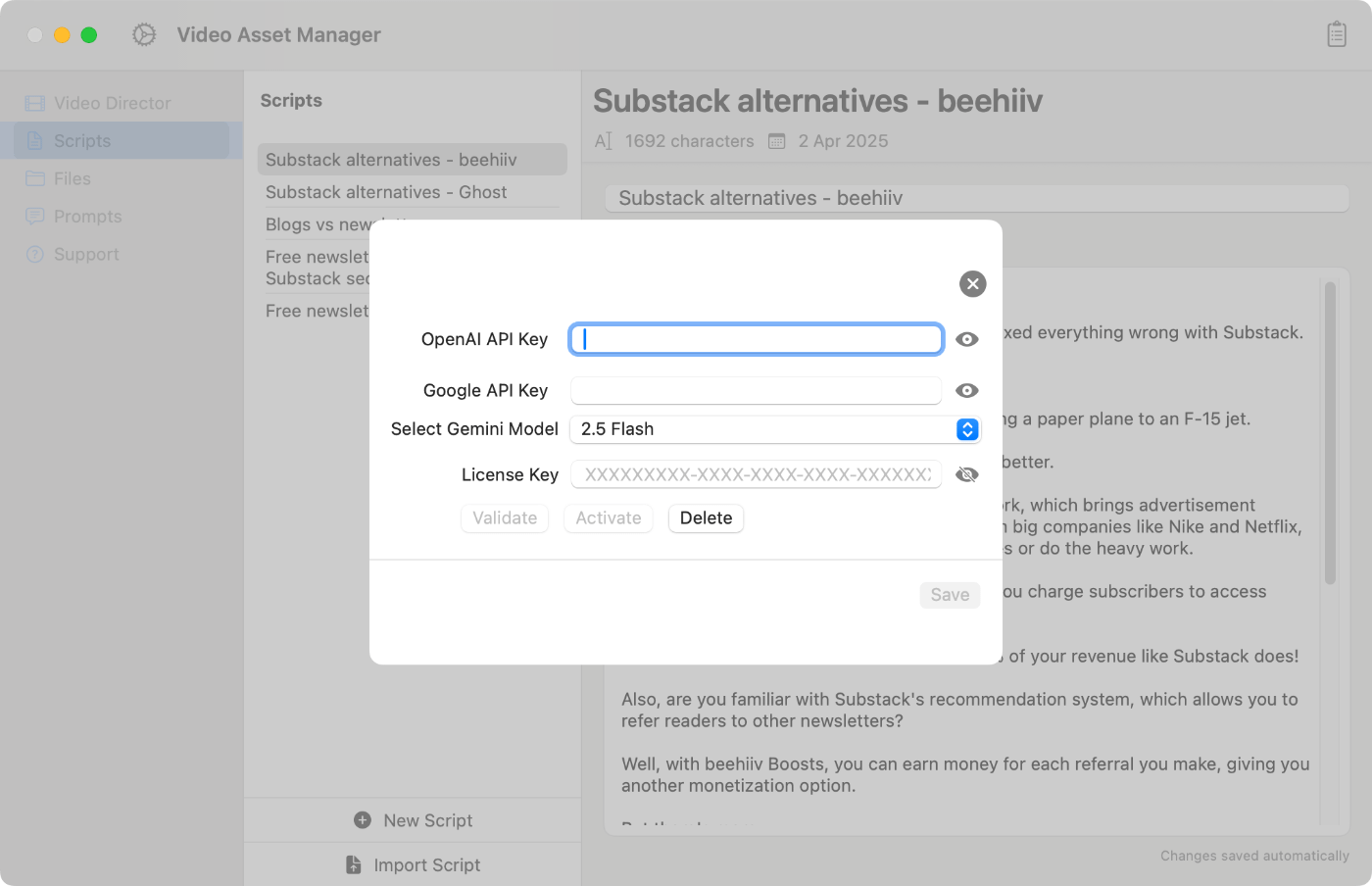This screenshot has width=1372, height=886.
Task: Click the Import Script document icon
Action: click(353, 864)
